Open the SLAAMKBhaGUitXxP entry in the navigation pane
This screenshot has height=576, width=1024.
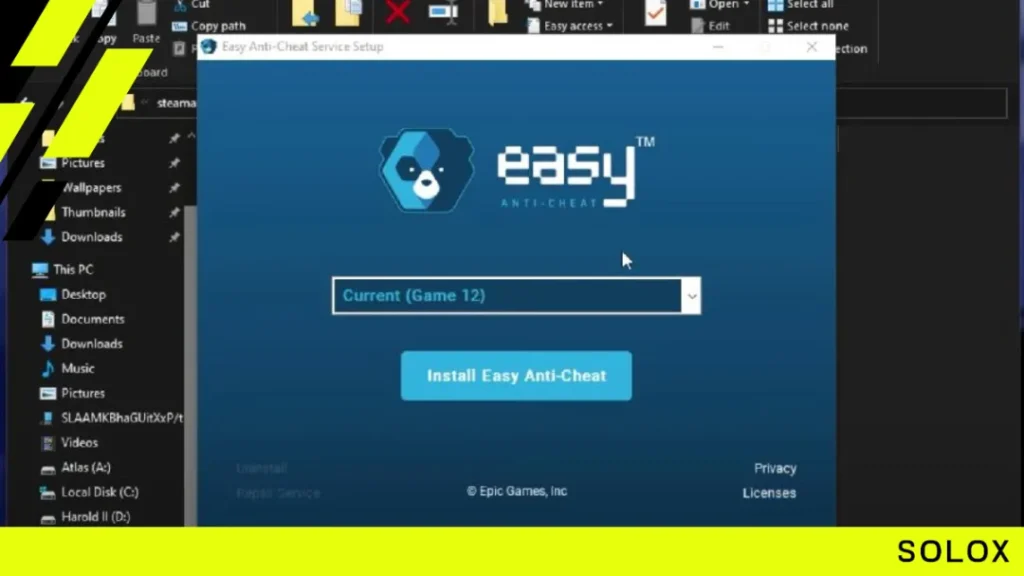click(x=111, y=418)
